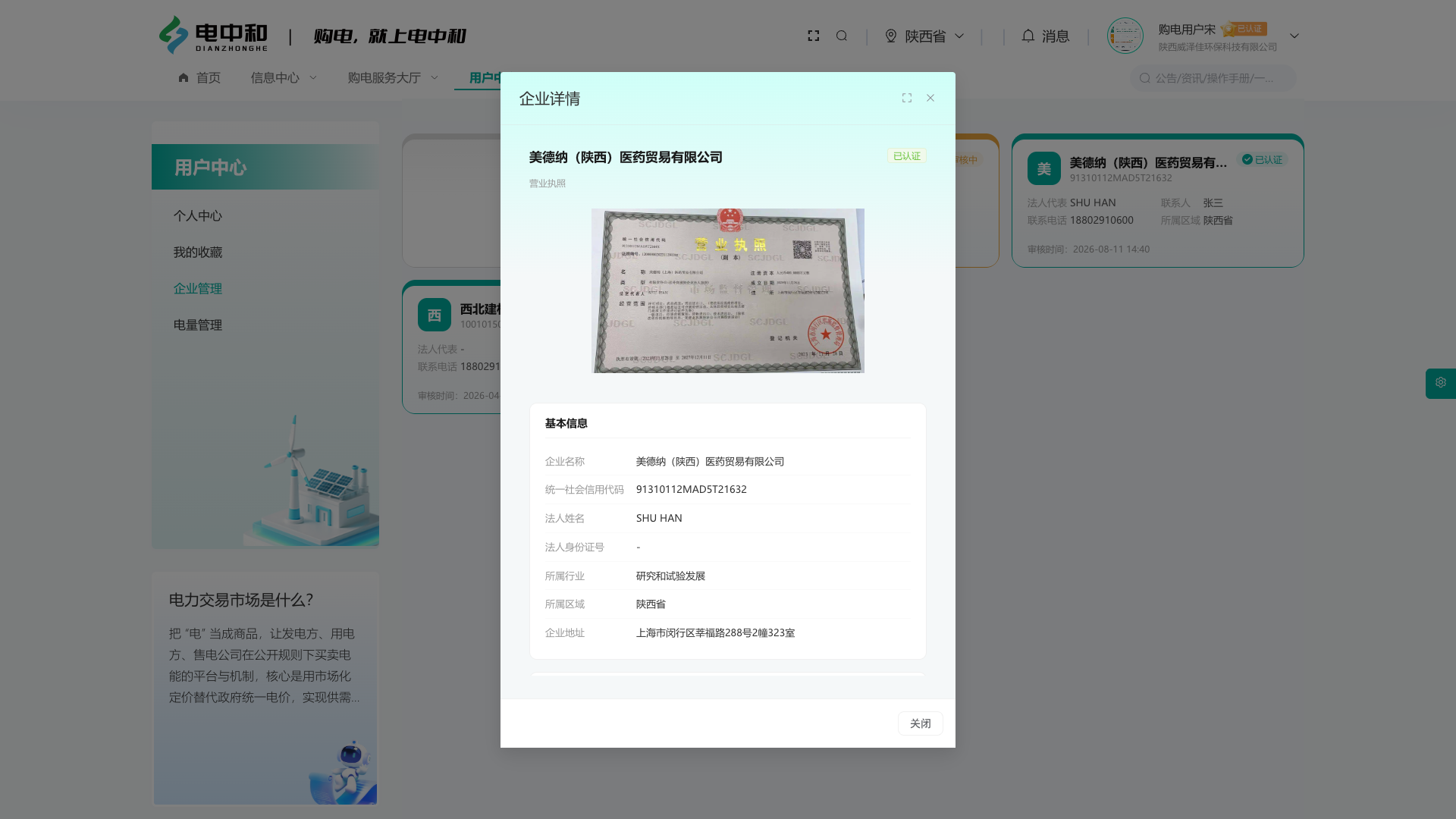Select 个人中心 in sidebar
1456x819 pixels.
[198, 215]
